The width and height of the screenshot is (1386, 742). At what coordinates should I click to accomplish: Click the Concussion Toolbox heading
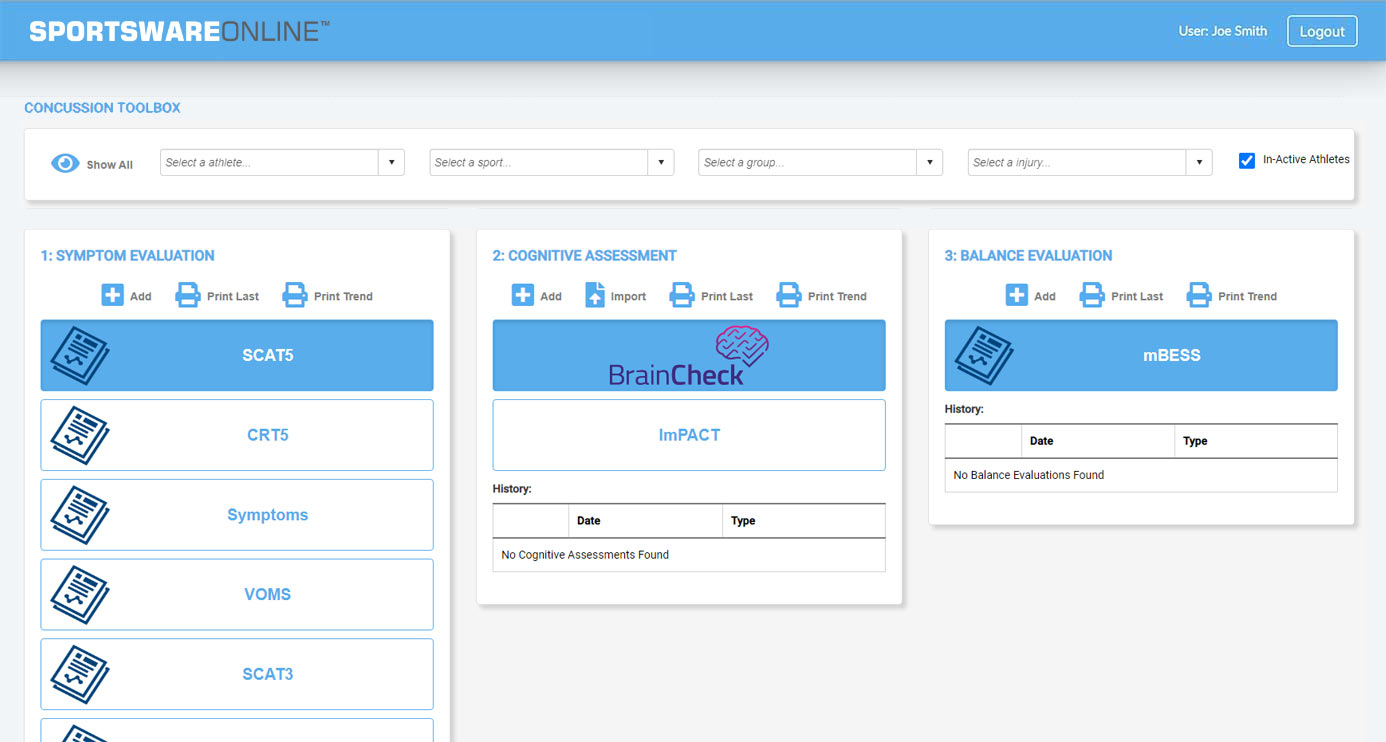102,108
